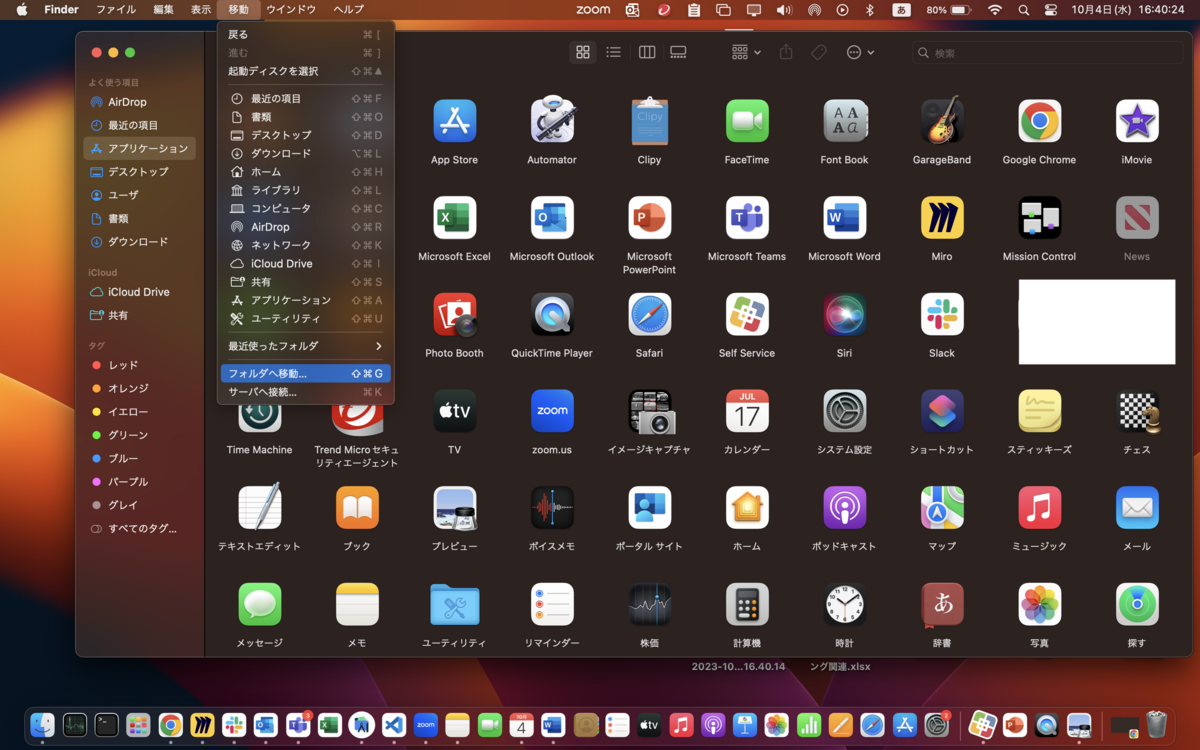
Task: Click the Mission Control icon
Action: tap(1040, 218)
